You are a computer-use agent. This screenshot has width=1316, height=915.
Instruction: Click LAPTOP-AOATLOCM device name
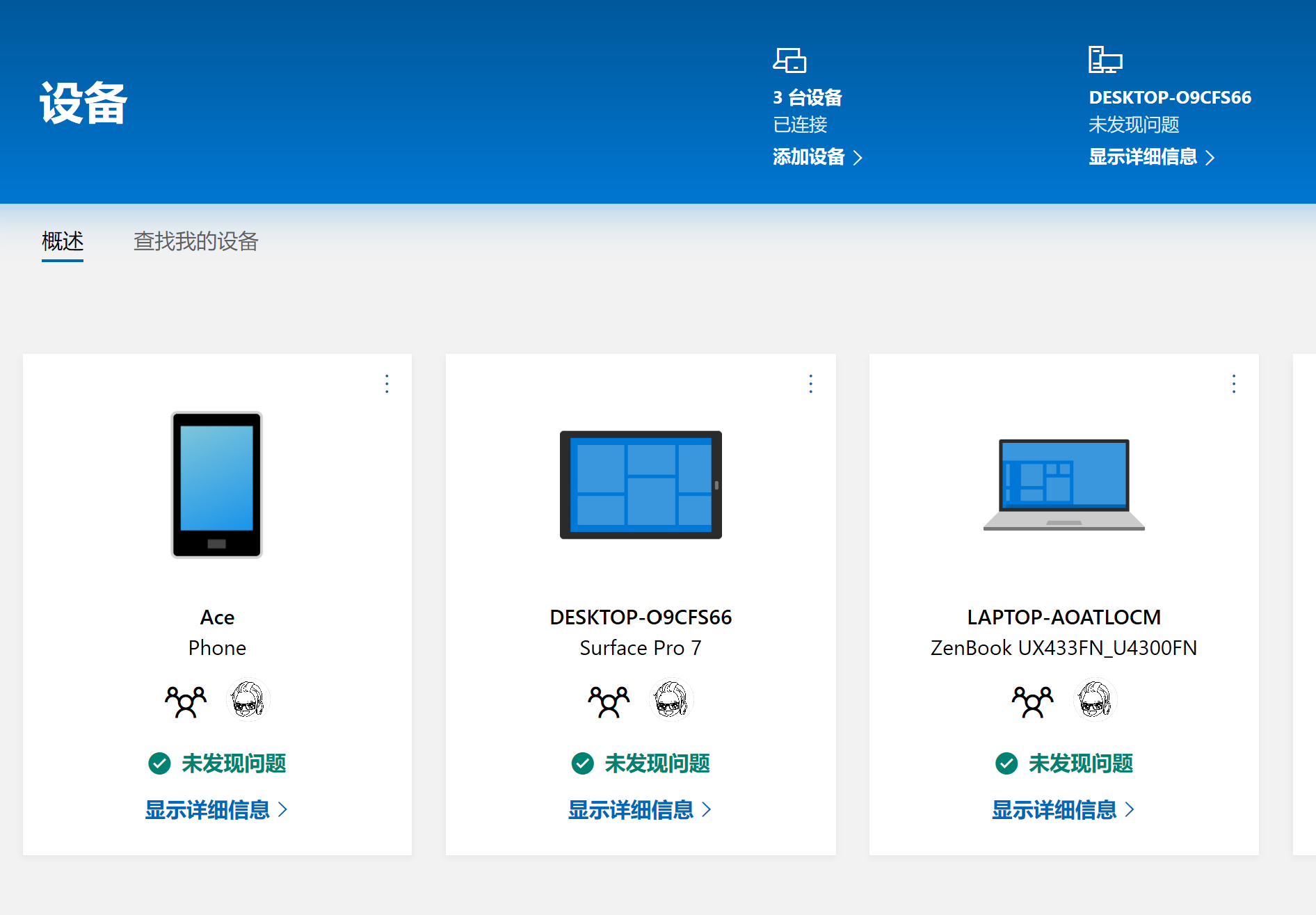[x=1064, y=617]
